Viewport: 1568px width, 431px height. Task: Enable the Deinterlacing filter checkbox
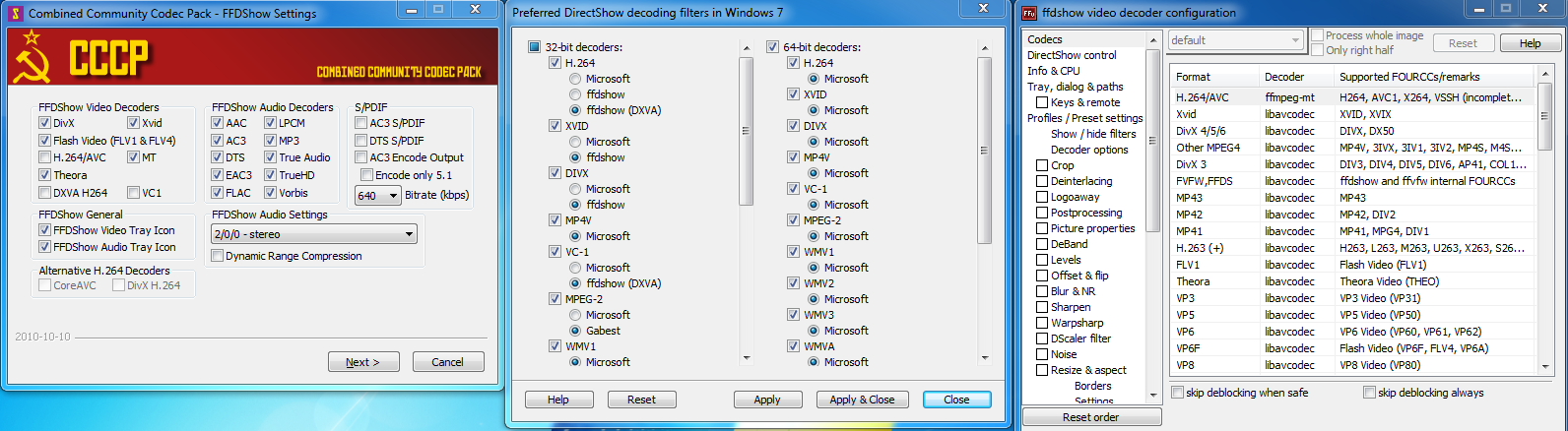pyautogui.click(x=1042, y=181)
